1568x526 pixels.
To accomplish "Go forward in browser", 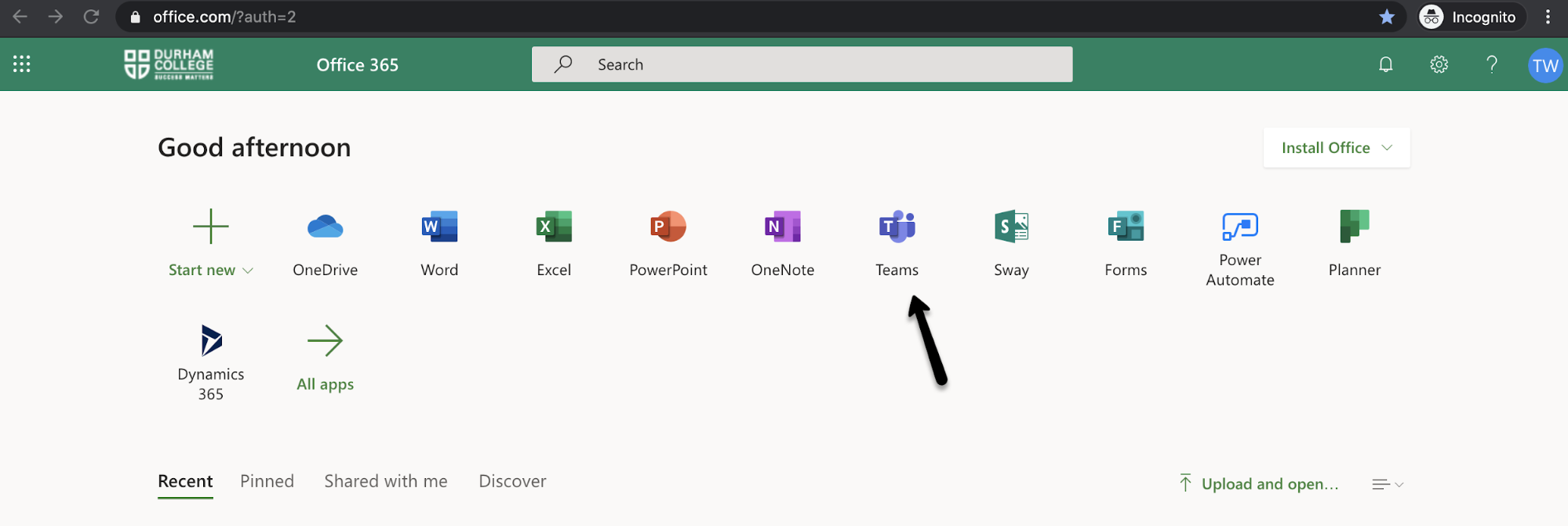I will [x=56, y=16].
